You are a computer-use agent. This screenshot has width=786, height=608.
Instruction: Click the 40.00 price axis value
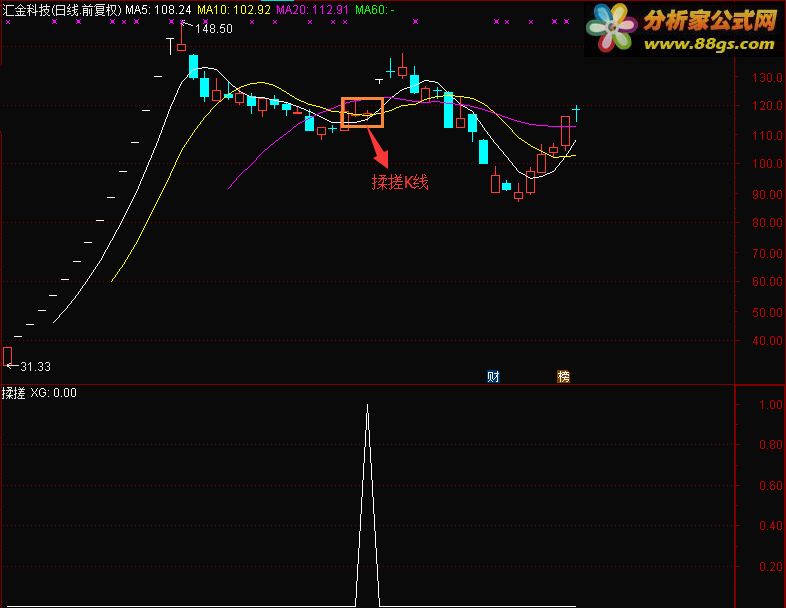767,341
